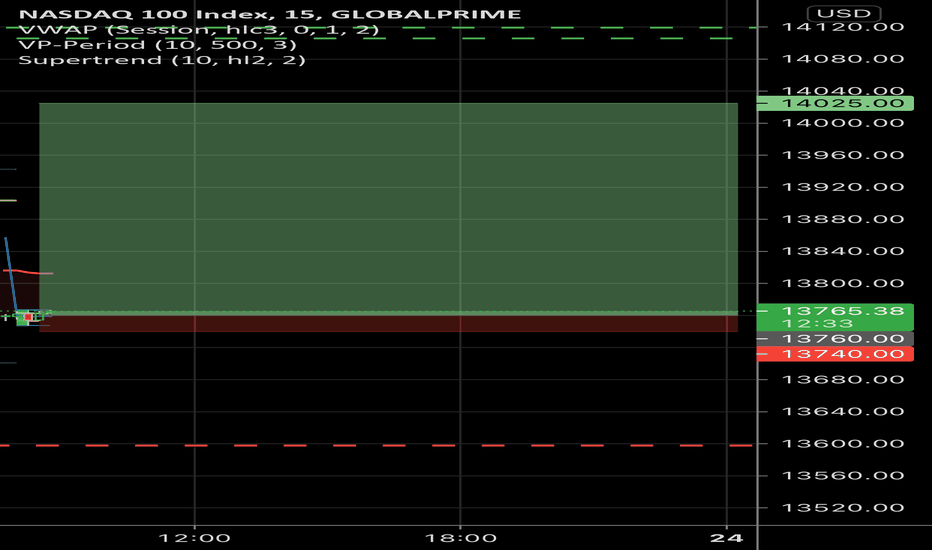
Task: Click the 13880.00 price axis label
Action: click(x=843, y=219)
